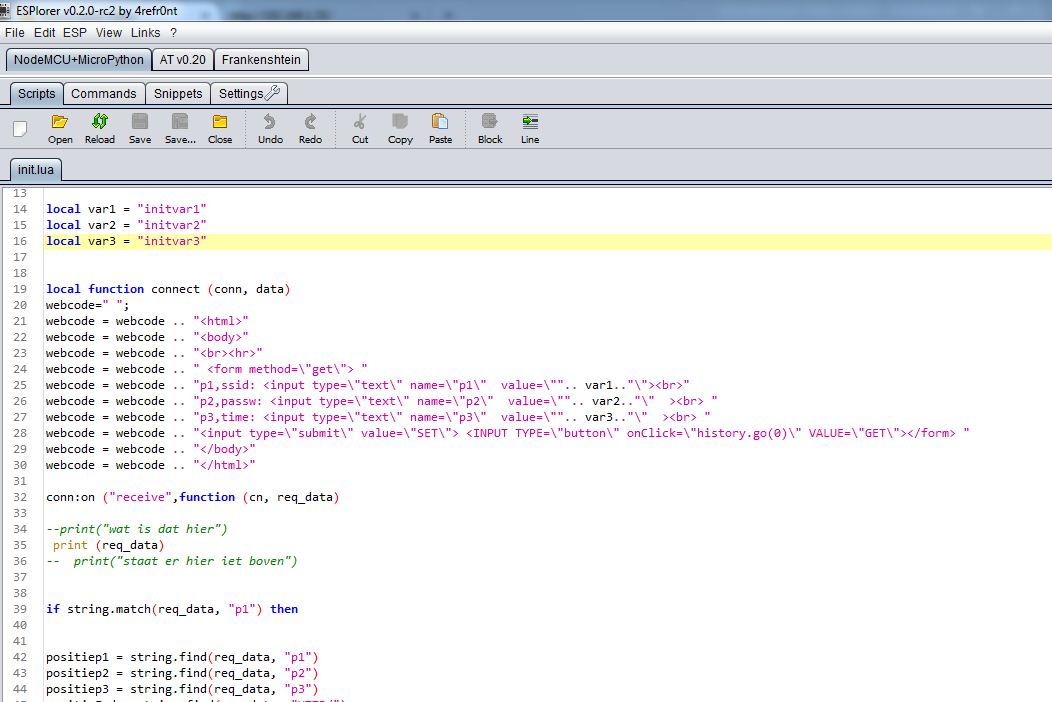Click the positiep1 = string.find line
The width and height of the screenshot is (1052, 702).
182,657
